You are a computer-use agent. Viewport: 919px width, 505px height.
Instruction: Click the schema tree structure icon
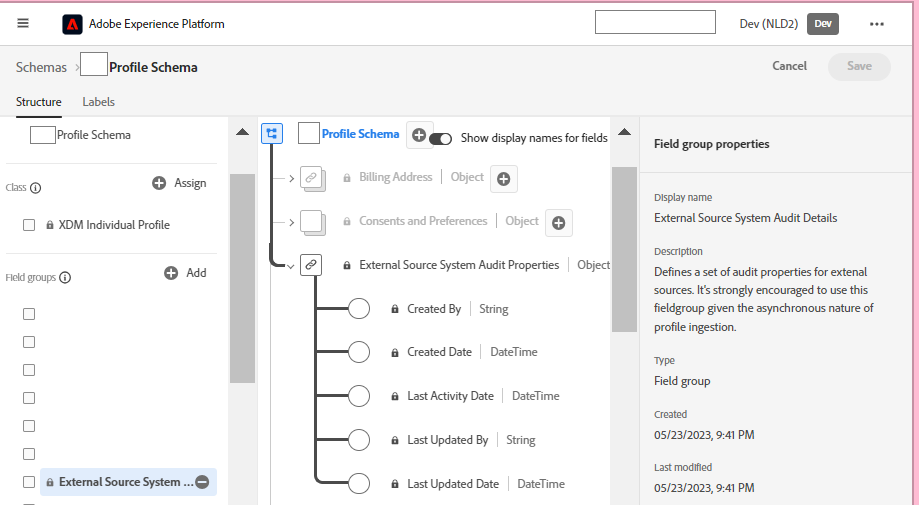coord(271,134)
